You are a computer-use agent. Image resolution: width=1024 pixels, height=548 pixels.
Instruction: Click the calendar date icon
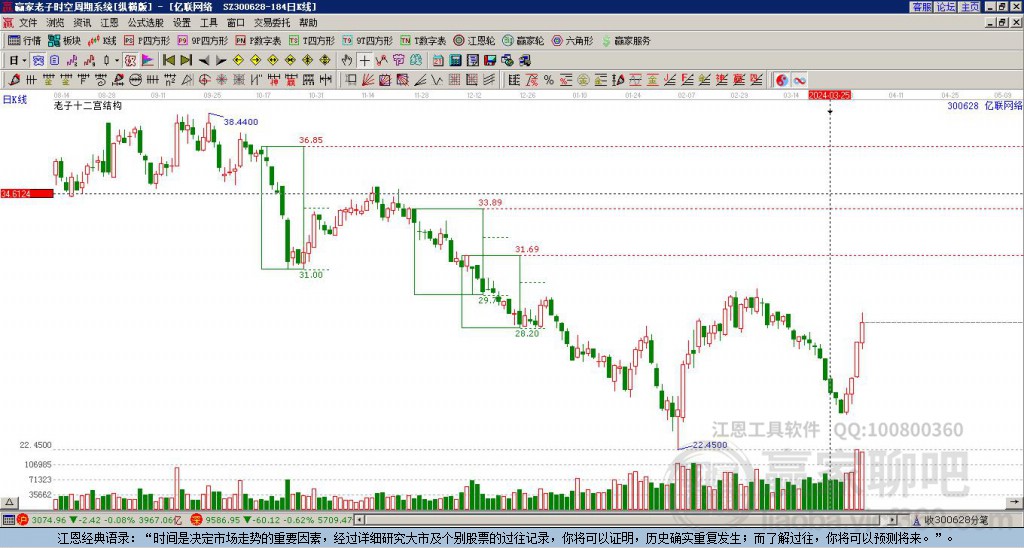(438, 61)
